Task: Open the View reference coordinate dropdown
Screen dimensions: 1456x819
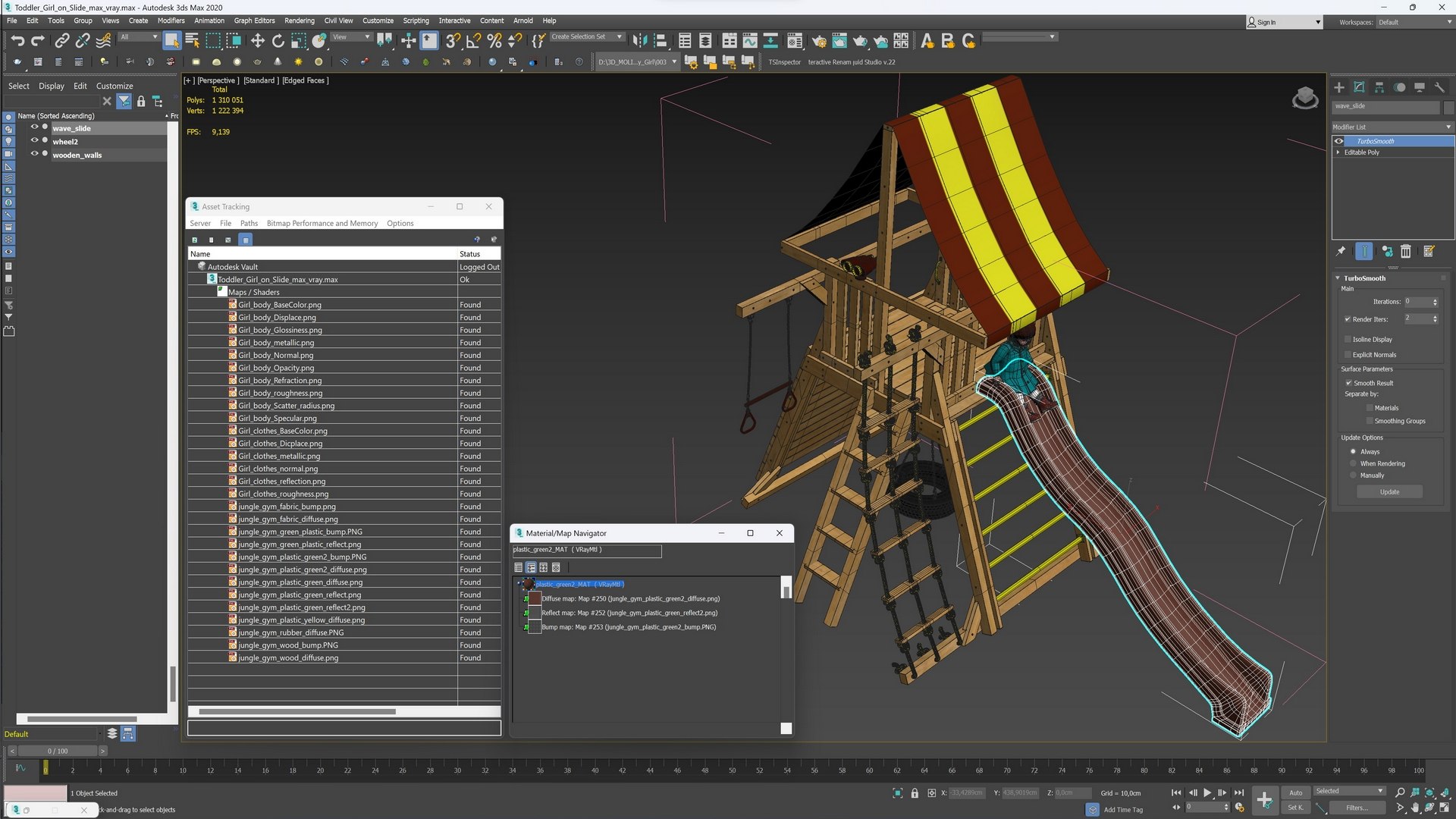Action: 352,36
